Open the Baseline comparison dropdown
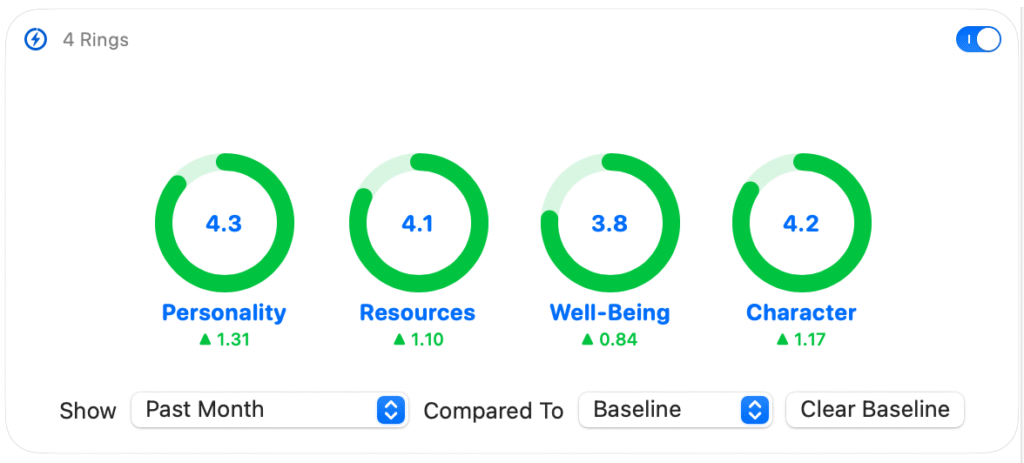The height and width of the screenshot is (463, 1024). pos(674,410)
